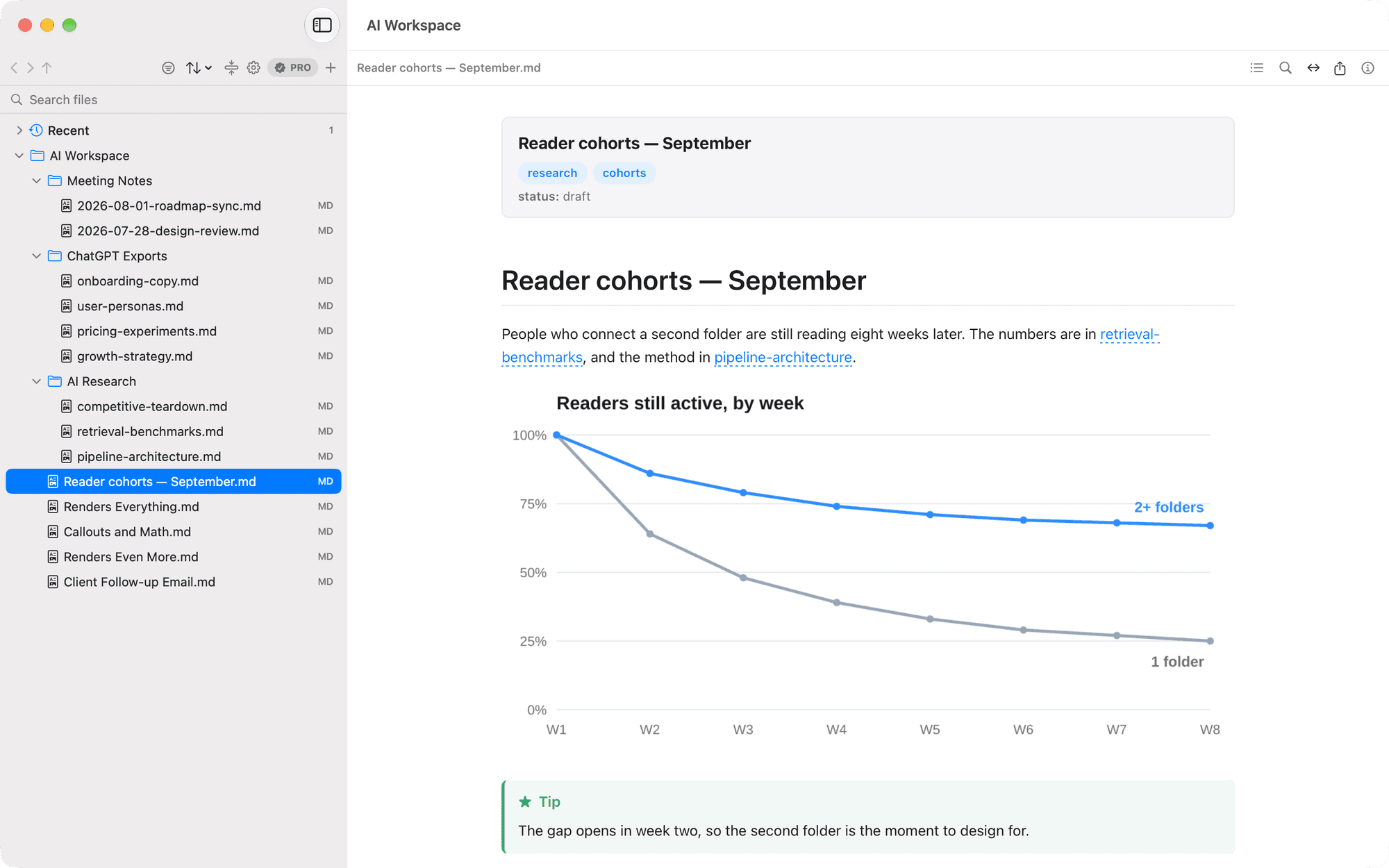Select retrieval-benchmarks.md in sidebar
1389x868 pixels.
click(174, 431)
